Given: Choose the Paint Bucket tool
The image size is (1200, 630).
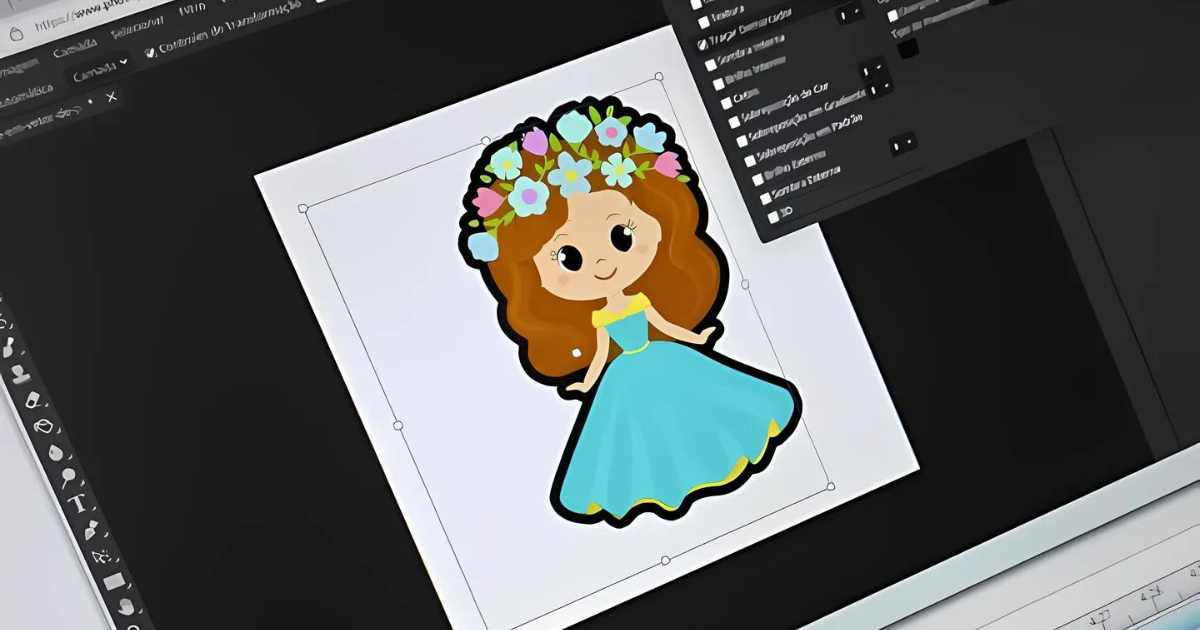Looking at the screenshot, I should (x=43, y=426).
